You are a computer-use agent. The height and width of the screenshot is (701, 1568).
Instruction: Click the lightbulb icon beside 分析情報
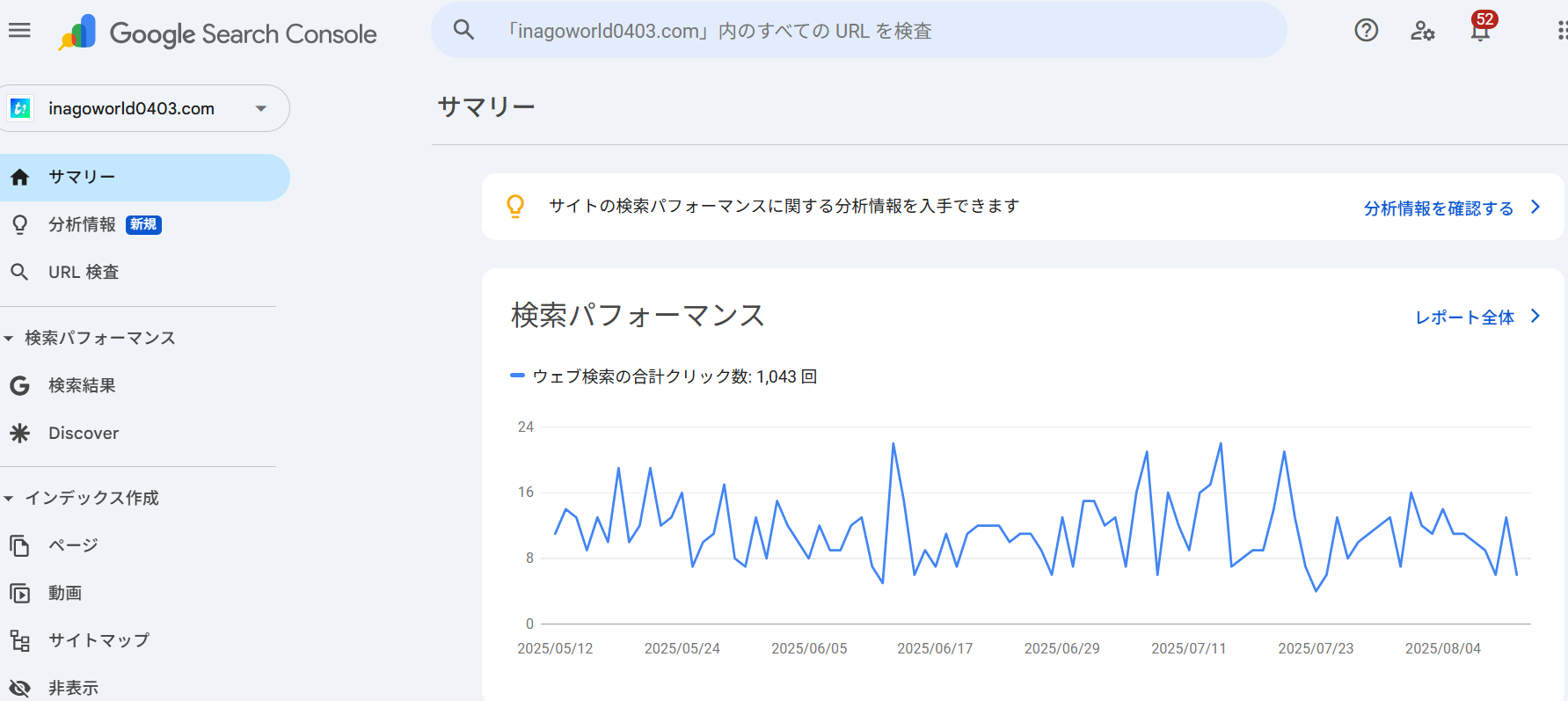[x=19, y=225]
